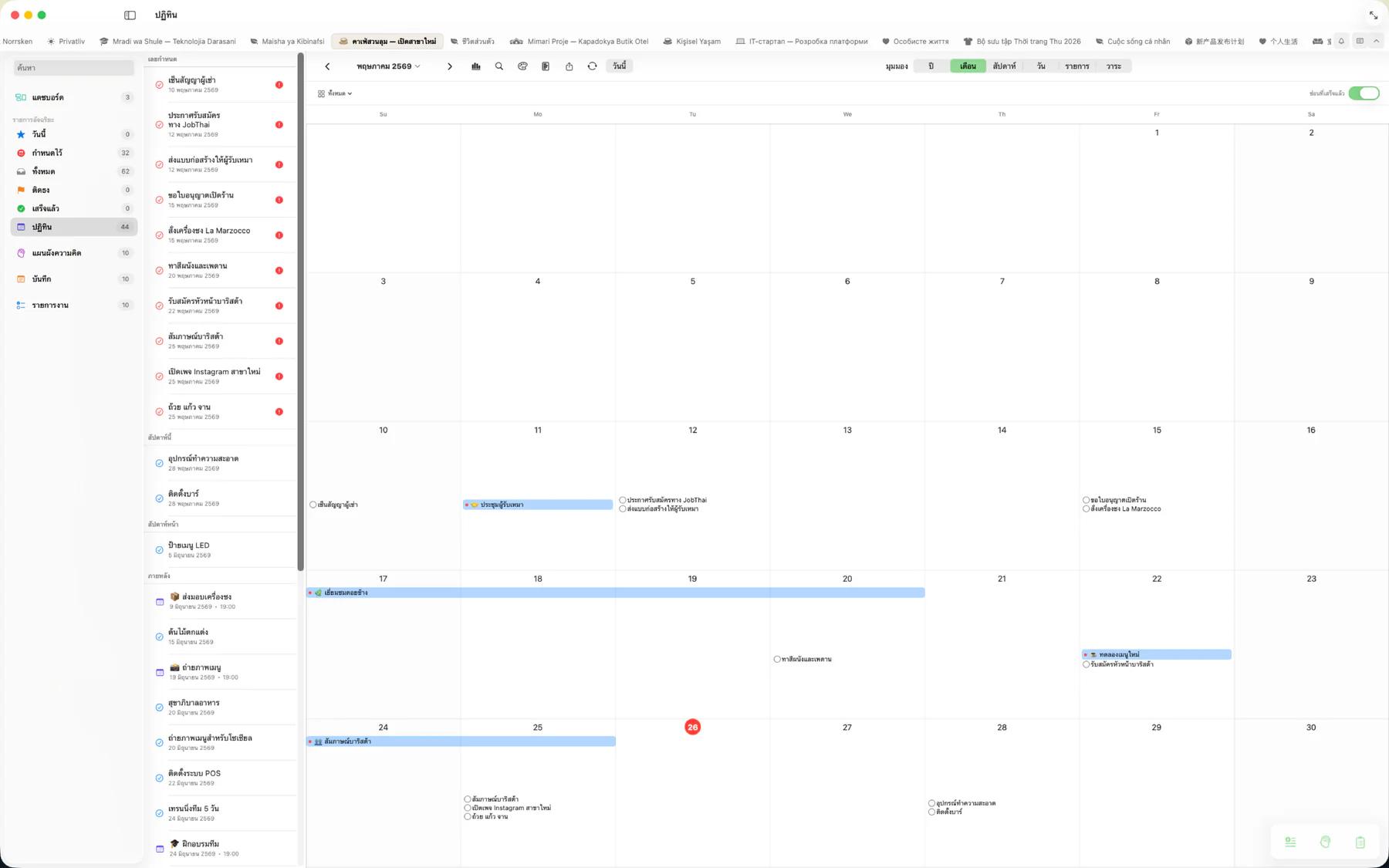This screenshot has height=868, width=1389.
Task: Open ทั้งหมด inbox list
Action: pyautogui.click(x=74, y=171)
